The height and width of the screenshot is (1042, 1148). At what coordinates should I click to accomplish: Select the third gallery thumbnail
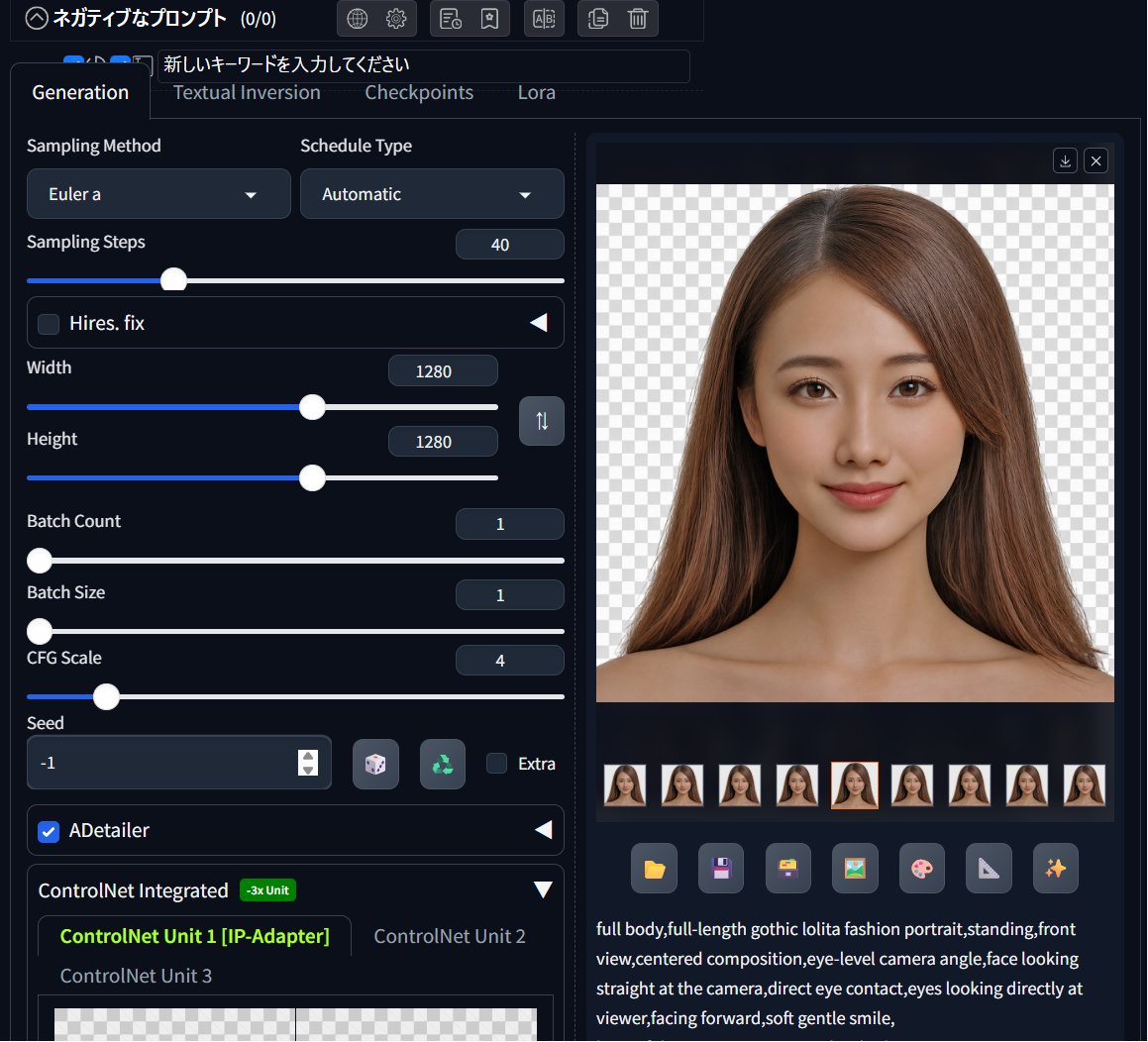coord(740,785)
